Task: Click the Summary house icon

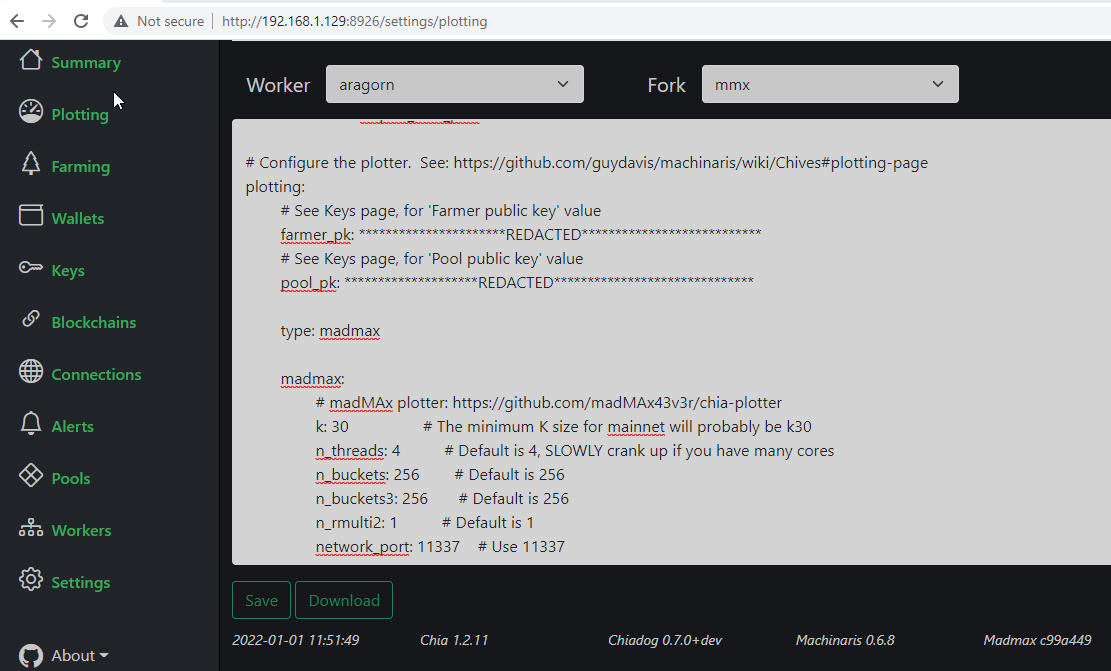Action: tap(30, 60)
